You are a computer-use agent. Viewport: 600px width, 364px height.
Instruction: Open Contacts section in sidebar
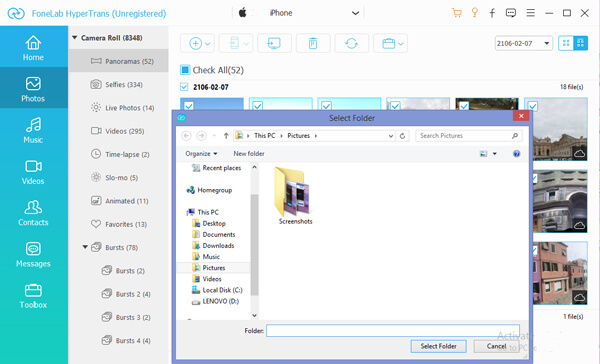[x=33, y=213]
